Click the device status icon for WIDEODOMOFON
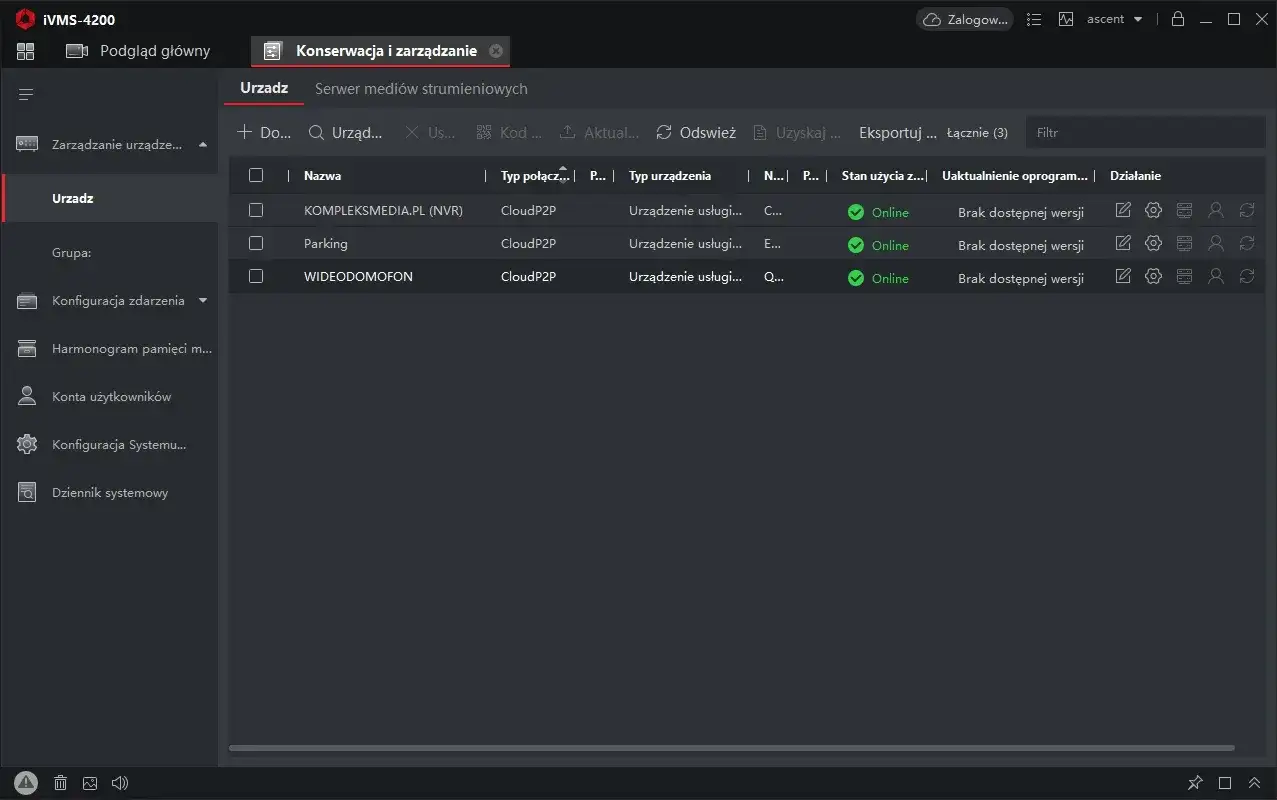 [x=1184, y=276]
